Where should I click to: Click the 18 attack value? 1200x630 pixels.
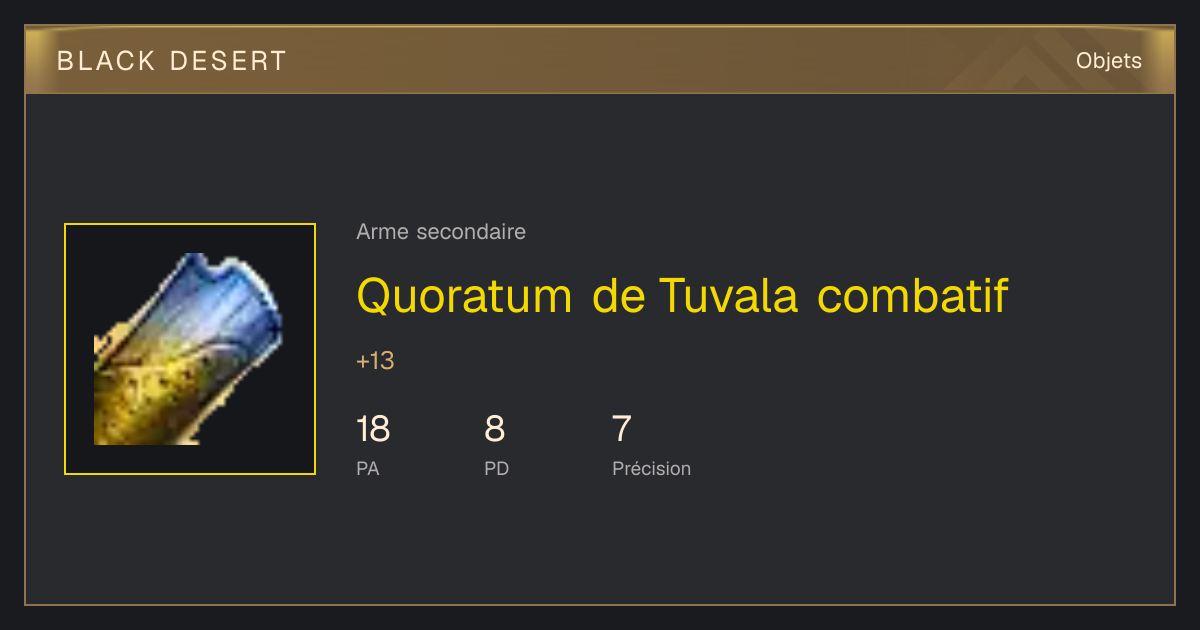pos(373,429)
